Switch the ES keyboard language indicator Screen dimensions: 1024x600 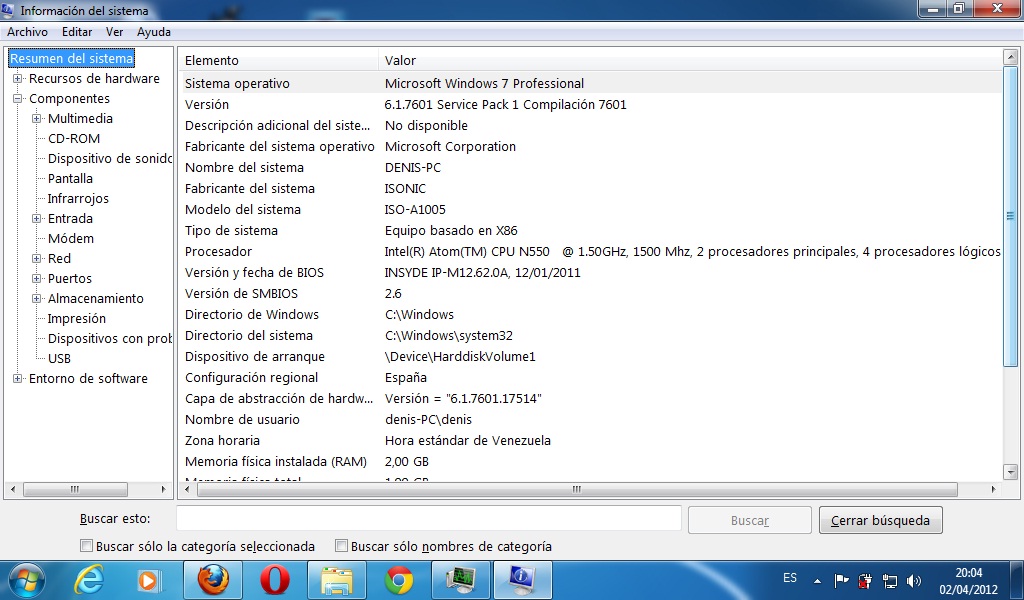(x=790, y=579)
